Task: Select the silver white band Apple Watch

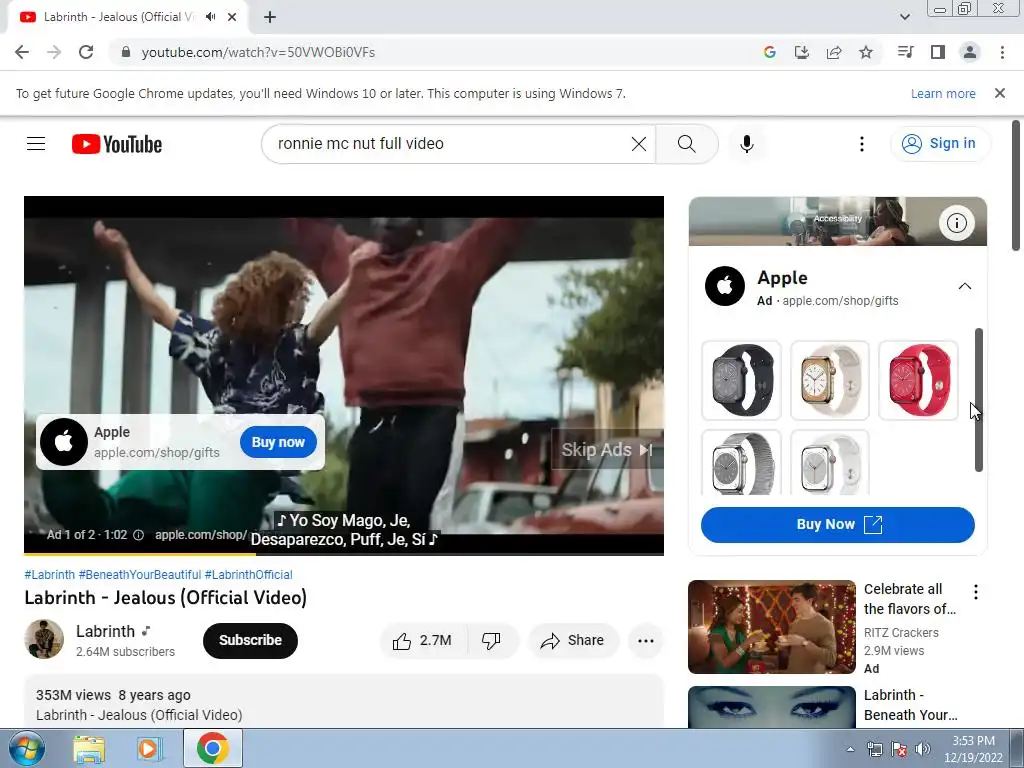Action: 829,462
